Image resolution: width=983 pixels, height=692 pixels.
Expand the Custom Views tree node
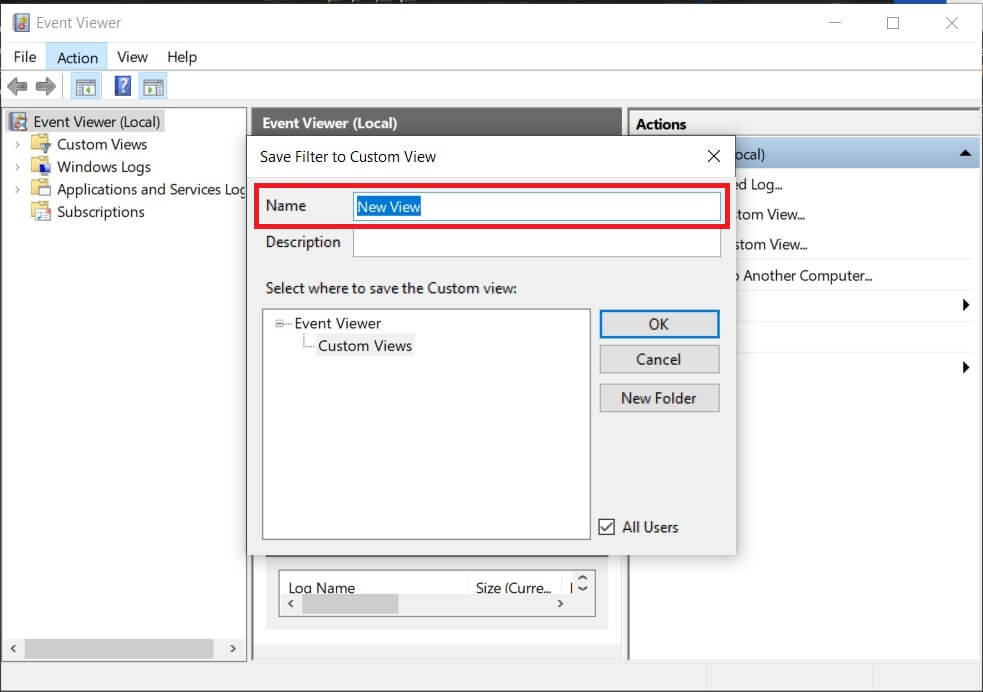tap(17, 145)
